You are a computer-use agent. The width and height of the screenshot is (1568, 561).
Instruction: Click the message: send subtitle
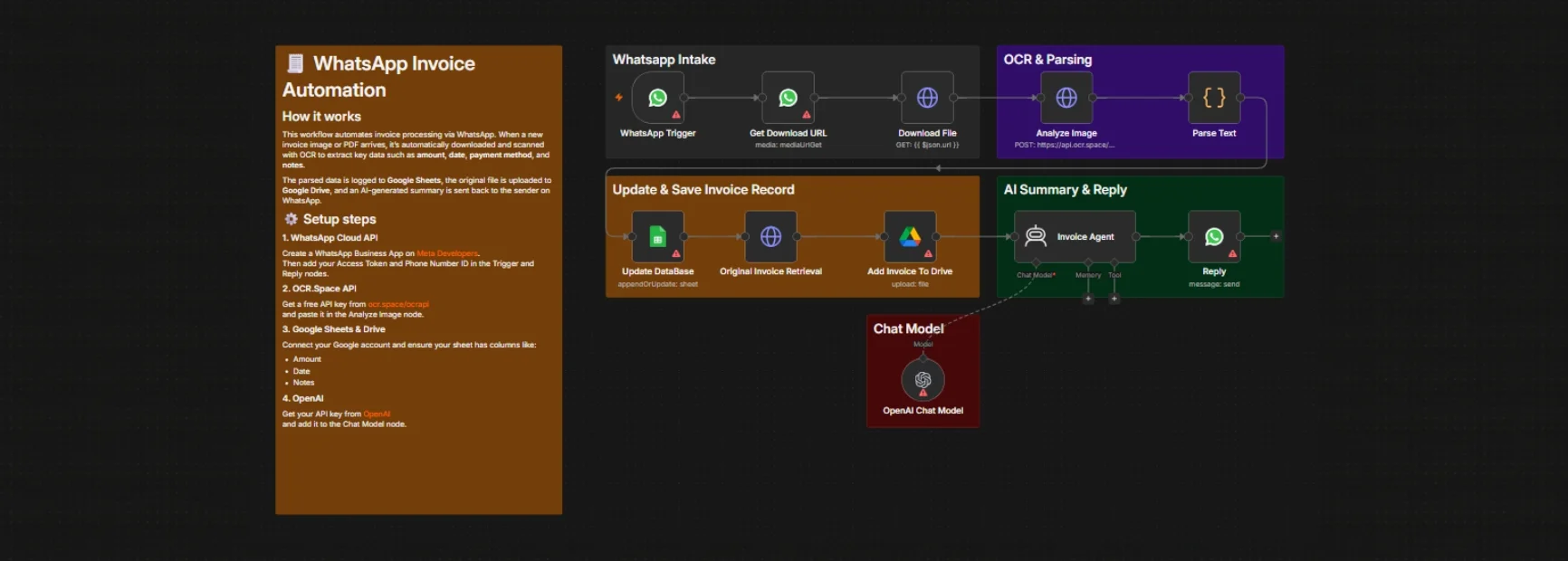click(1214, 284)
